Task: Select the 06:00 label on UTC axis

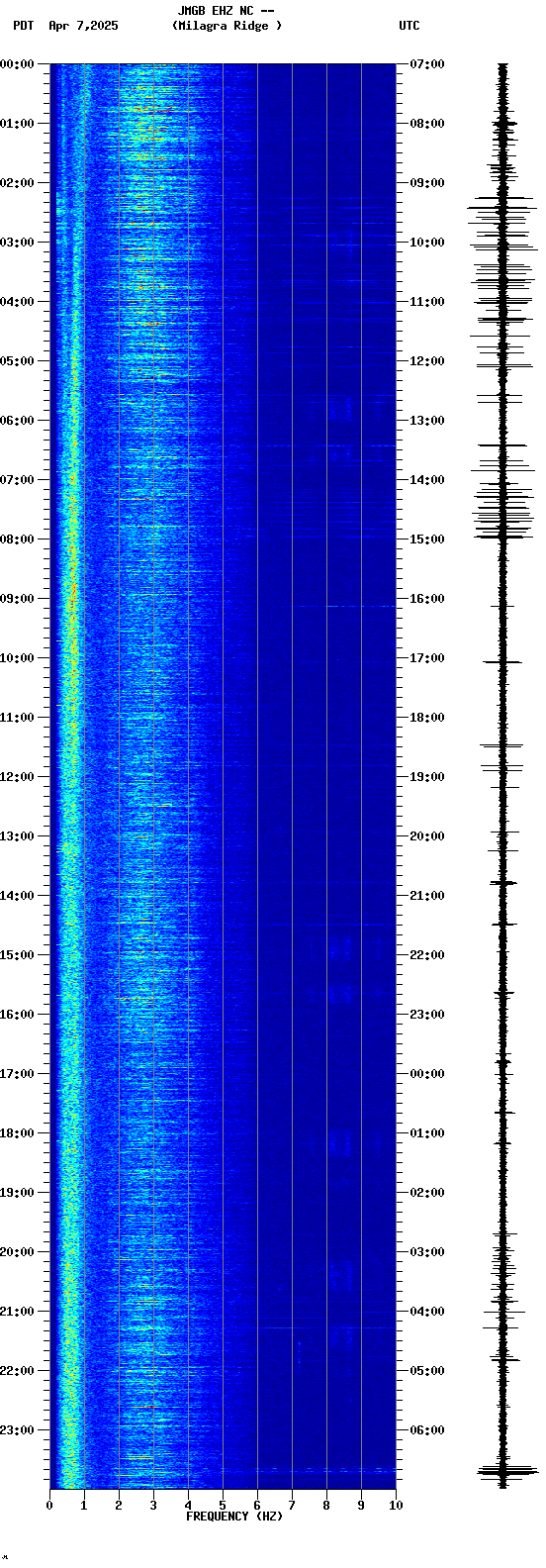Action: 427,1430
